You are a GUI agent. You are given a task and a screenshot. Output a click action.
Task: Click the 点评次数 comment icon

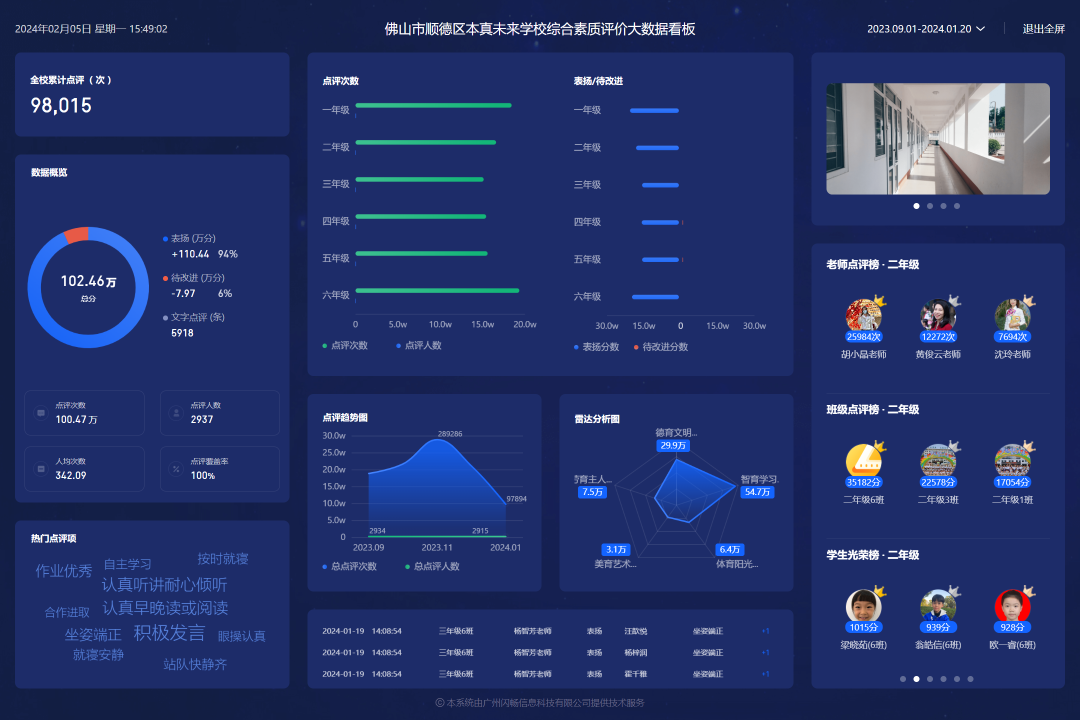[41, 412]
